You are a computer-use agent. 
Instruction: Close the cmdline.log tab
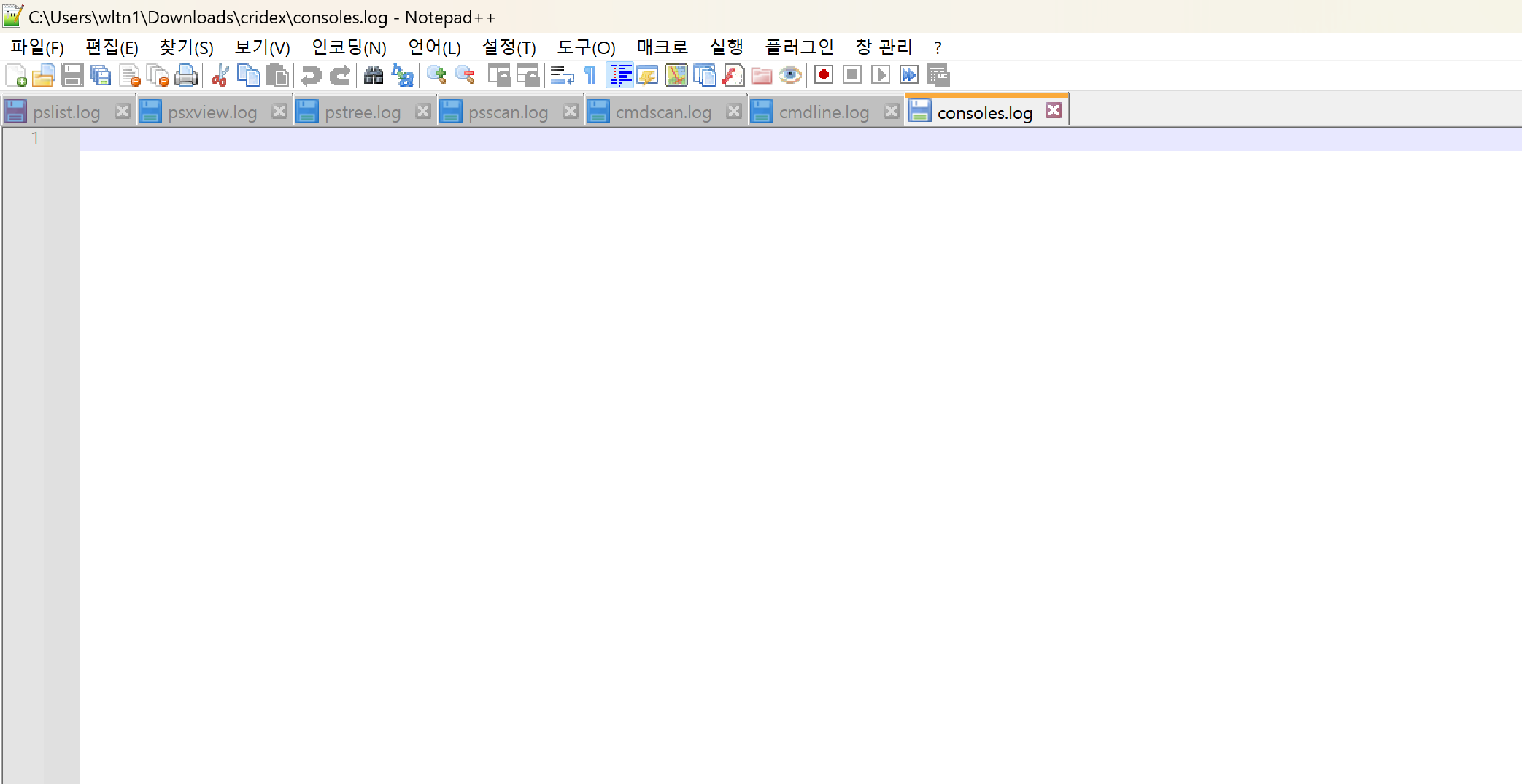892,111
